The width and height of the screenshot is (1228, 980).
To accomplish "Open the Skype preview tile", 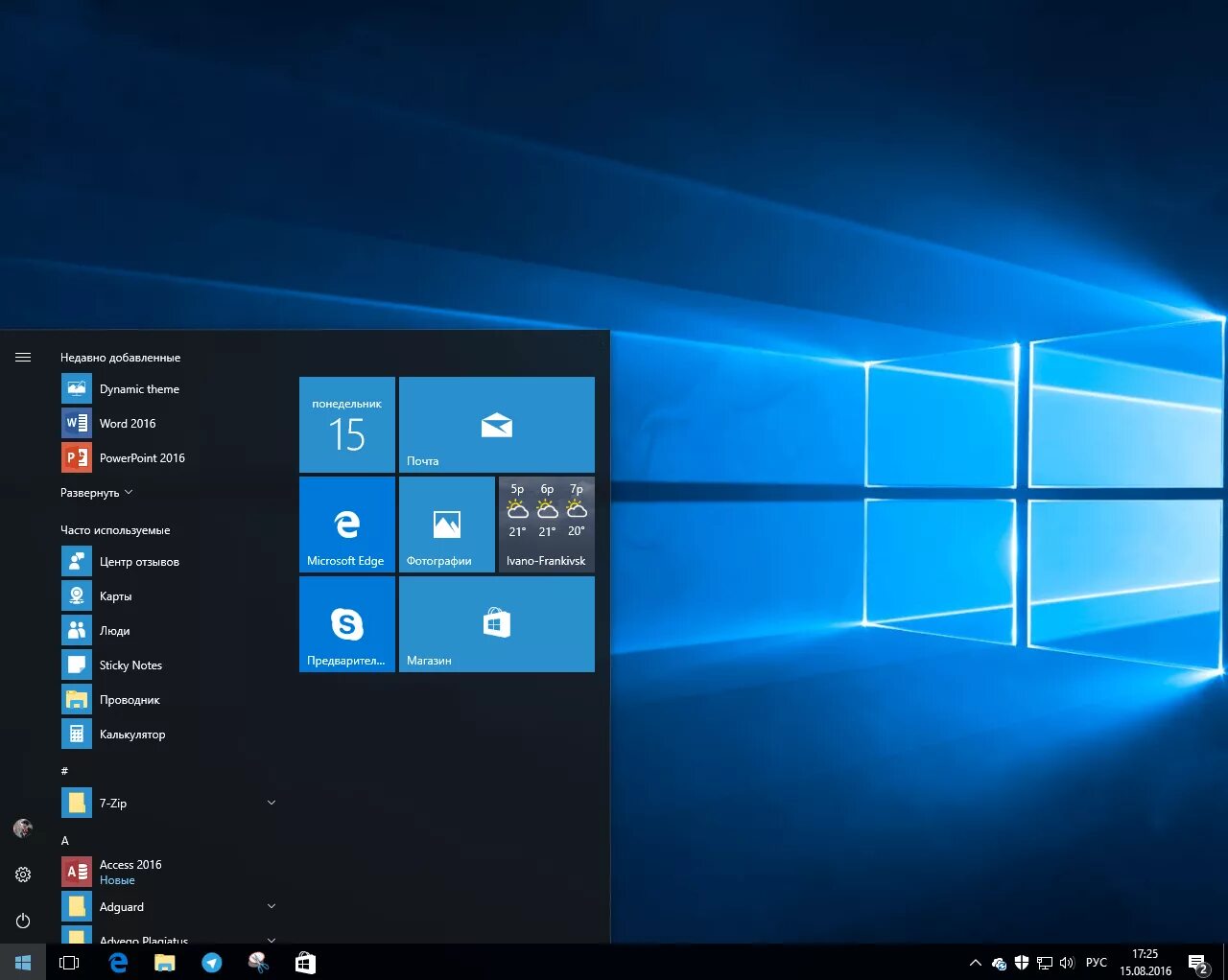I will pyautogui.click(x=347, y=624).
